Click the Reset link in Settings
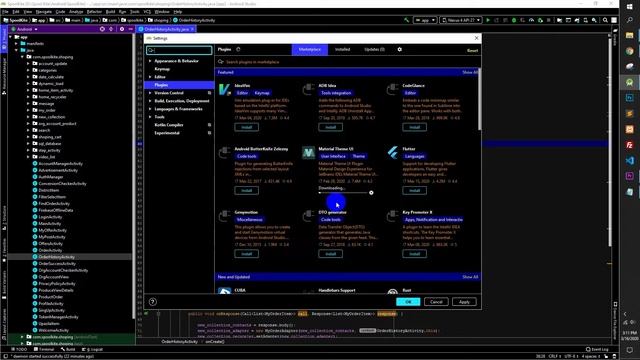Screen dimensions: 640x360 472,51
